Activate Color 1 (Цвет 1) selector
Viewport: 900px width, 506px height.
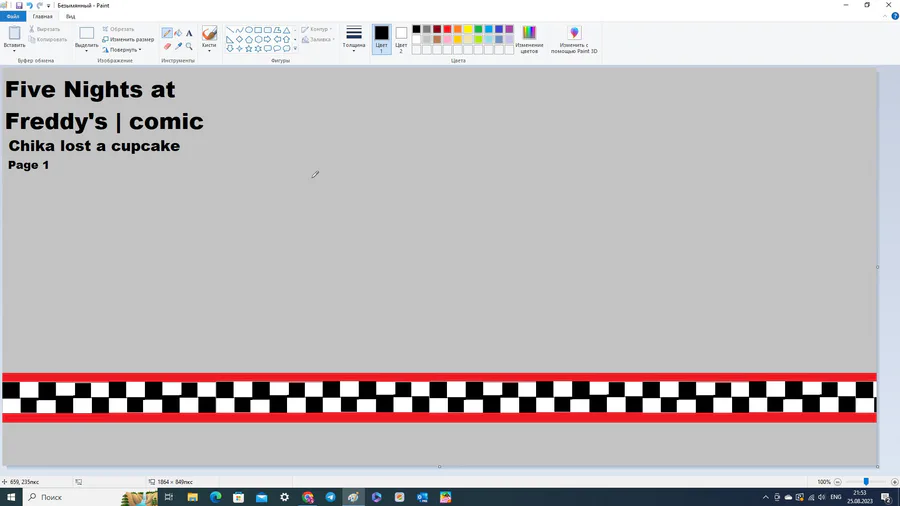tap(382, 39)
